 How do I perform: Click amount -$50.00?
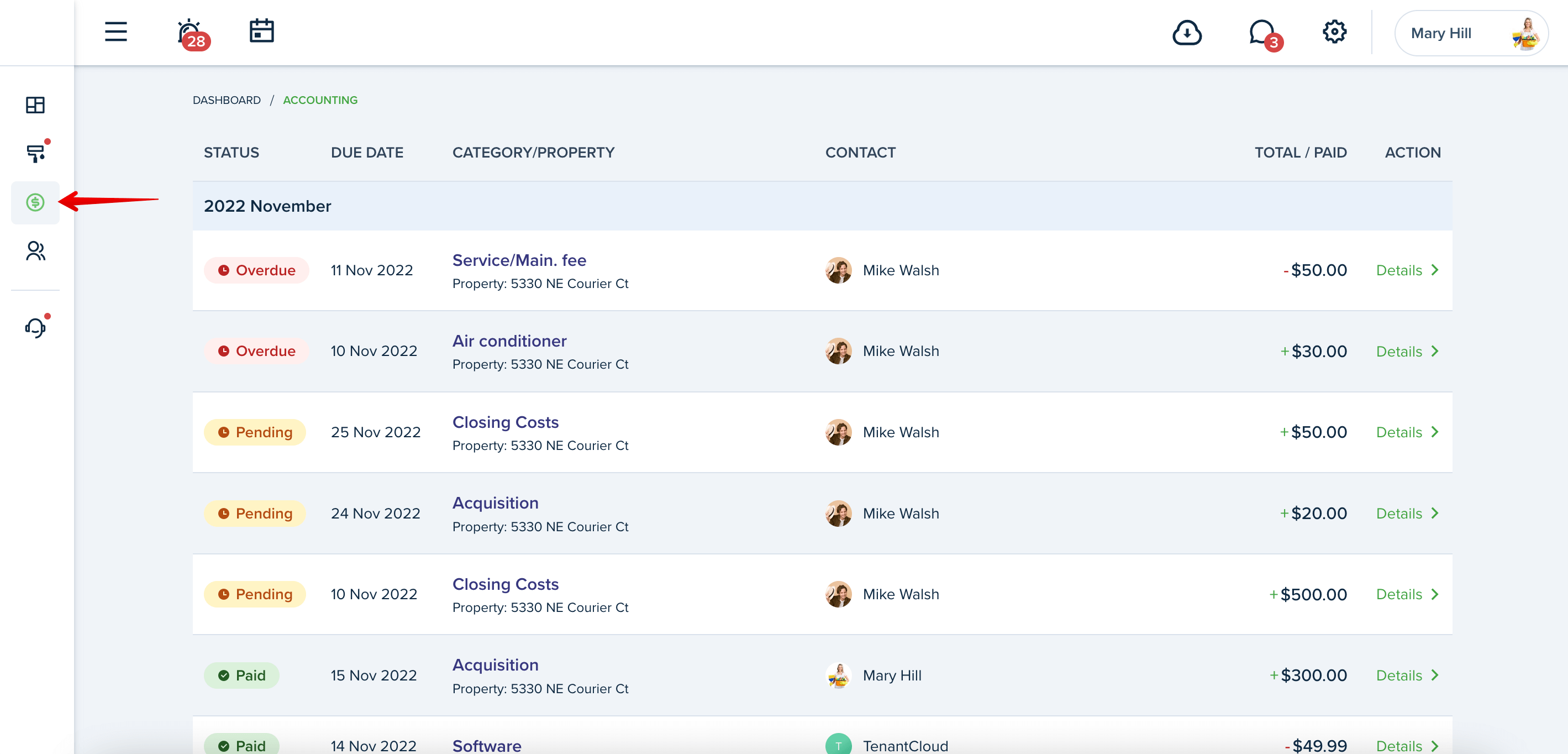(x=1315, y=270)
